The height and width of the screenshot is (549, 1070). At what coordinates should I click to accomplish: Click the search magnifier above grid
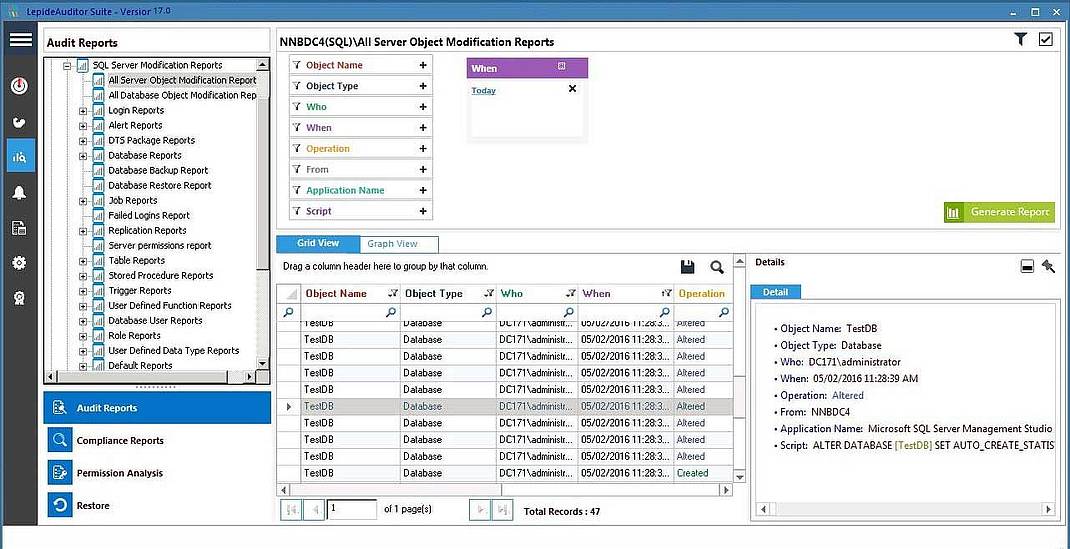click(x=717, y=267)
